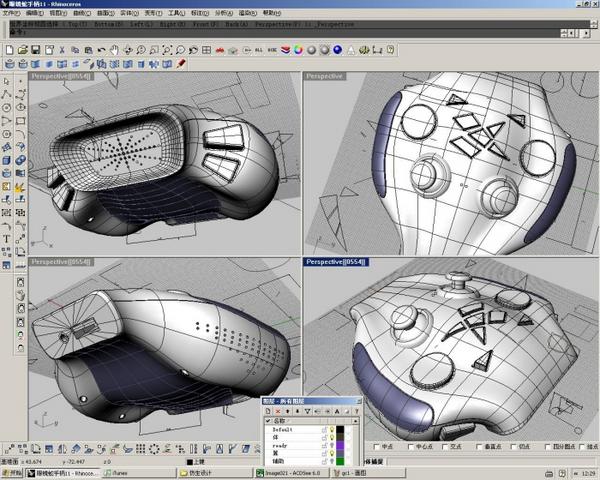Open the 帮助 menu
This screenshot has height=480, width=600.
click(x=272, y=13)
